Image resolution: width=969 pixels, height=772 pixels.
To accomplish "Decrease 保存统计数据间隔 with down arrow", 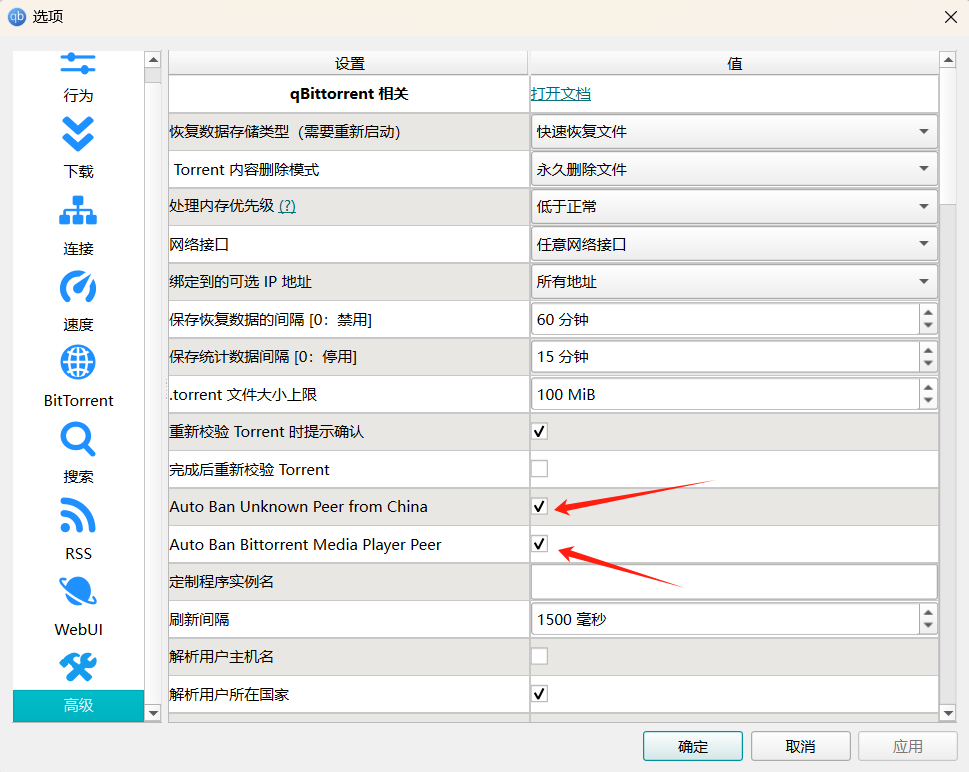I will [928, 364].
